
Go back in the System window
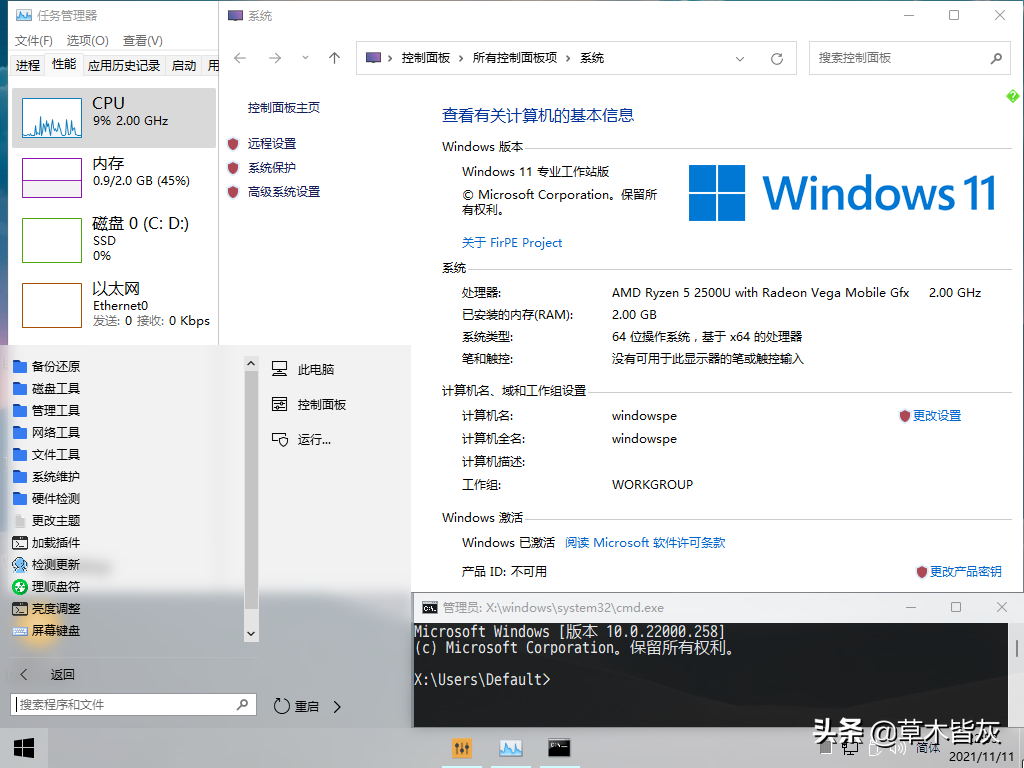(x=240, y=58)
